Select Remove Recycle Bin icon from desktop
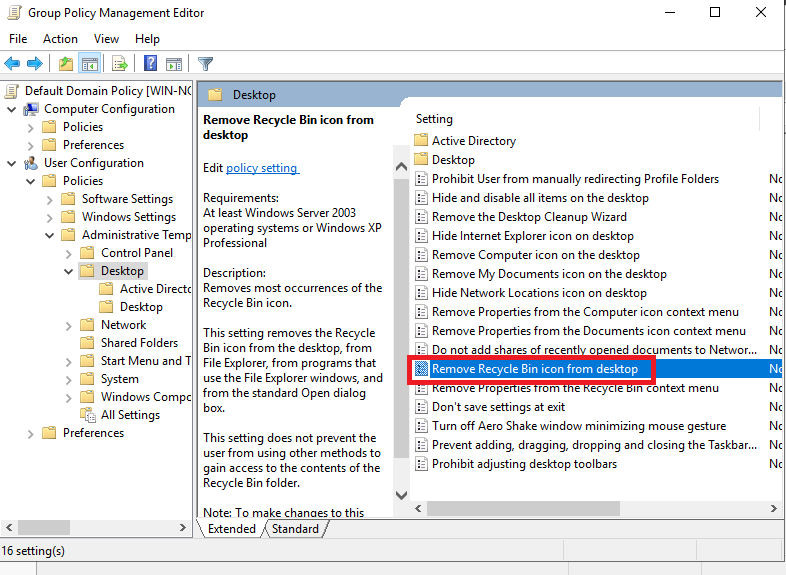Viewport: 786px width, 575px height. point(535,369)
